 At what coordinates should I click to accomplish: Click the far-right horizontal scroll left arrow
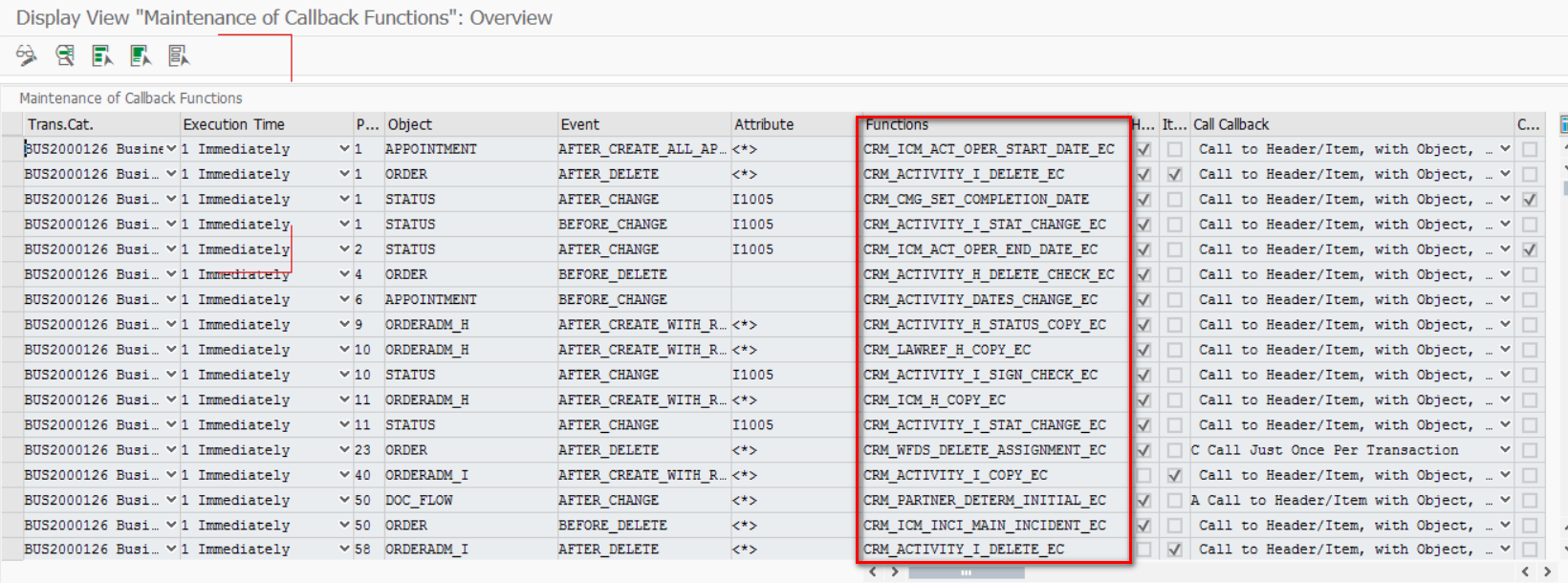tap(1525, 572)
